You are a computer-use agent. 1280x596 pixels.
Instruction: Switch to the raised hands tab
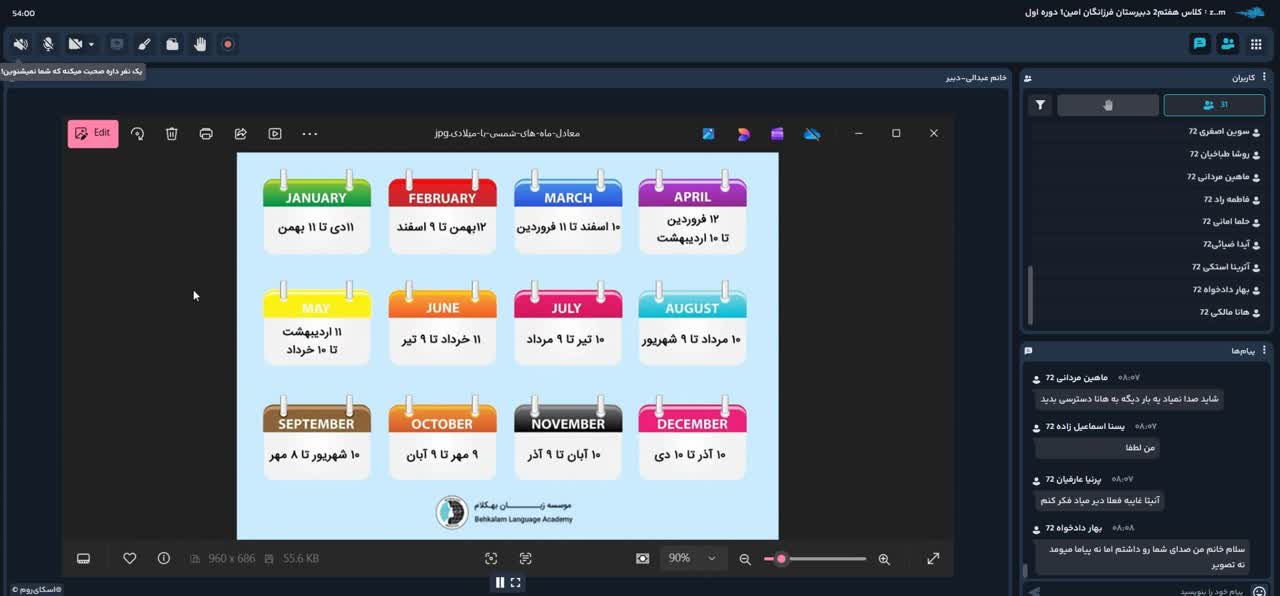tap(1108, 105)
